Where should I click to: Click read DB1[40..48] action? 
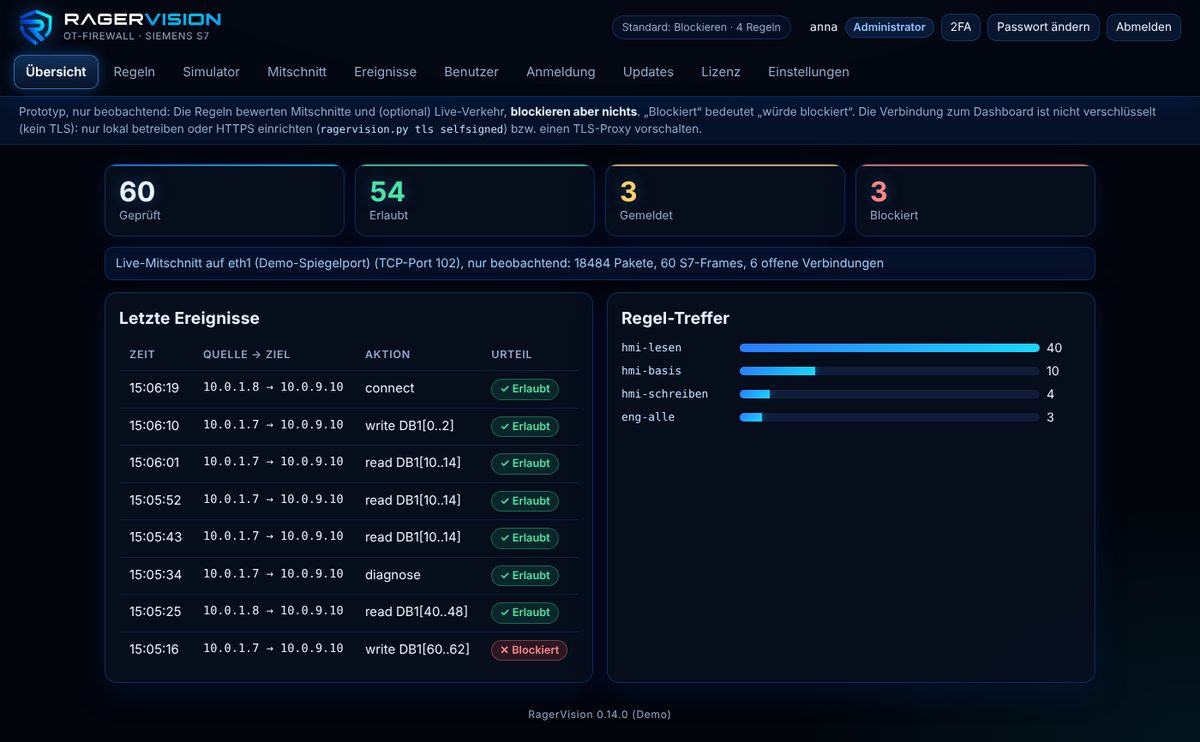pyautogui.click(x=416, y=611)
